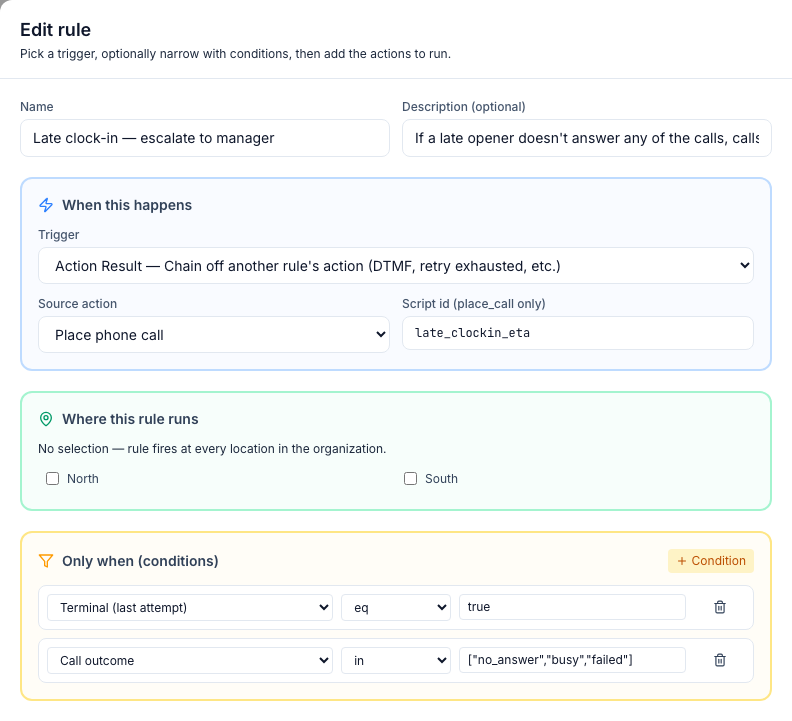Delete the Terminal (last attempt) condition
The image size is (792, 721).
pyautogui.click(x=720, y=607)
